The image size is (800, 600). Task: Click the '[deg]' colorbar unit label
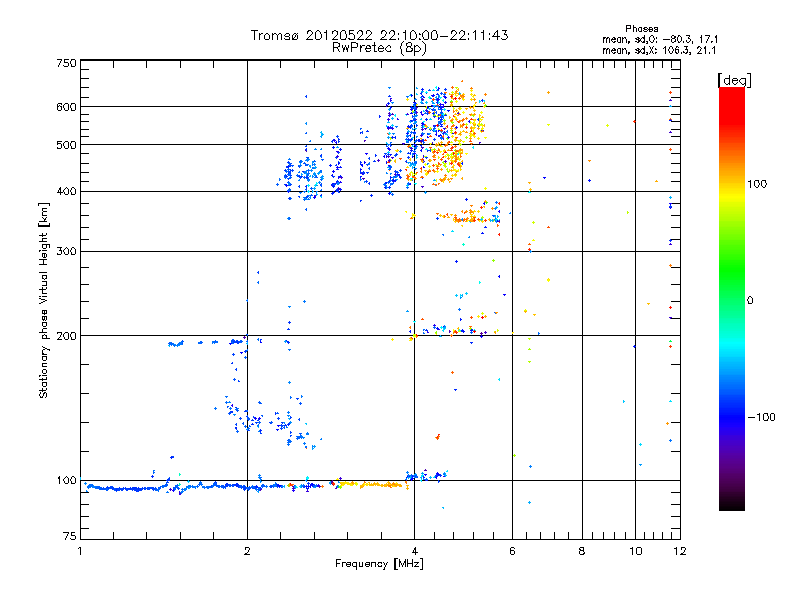(x=734, y=80)
